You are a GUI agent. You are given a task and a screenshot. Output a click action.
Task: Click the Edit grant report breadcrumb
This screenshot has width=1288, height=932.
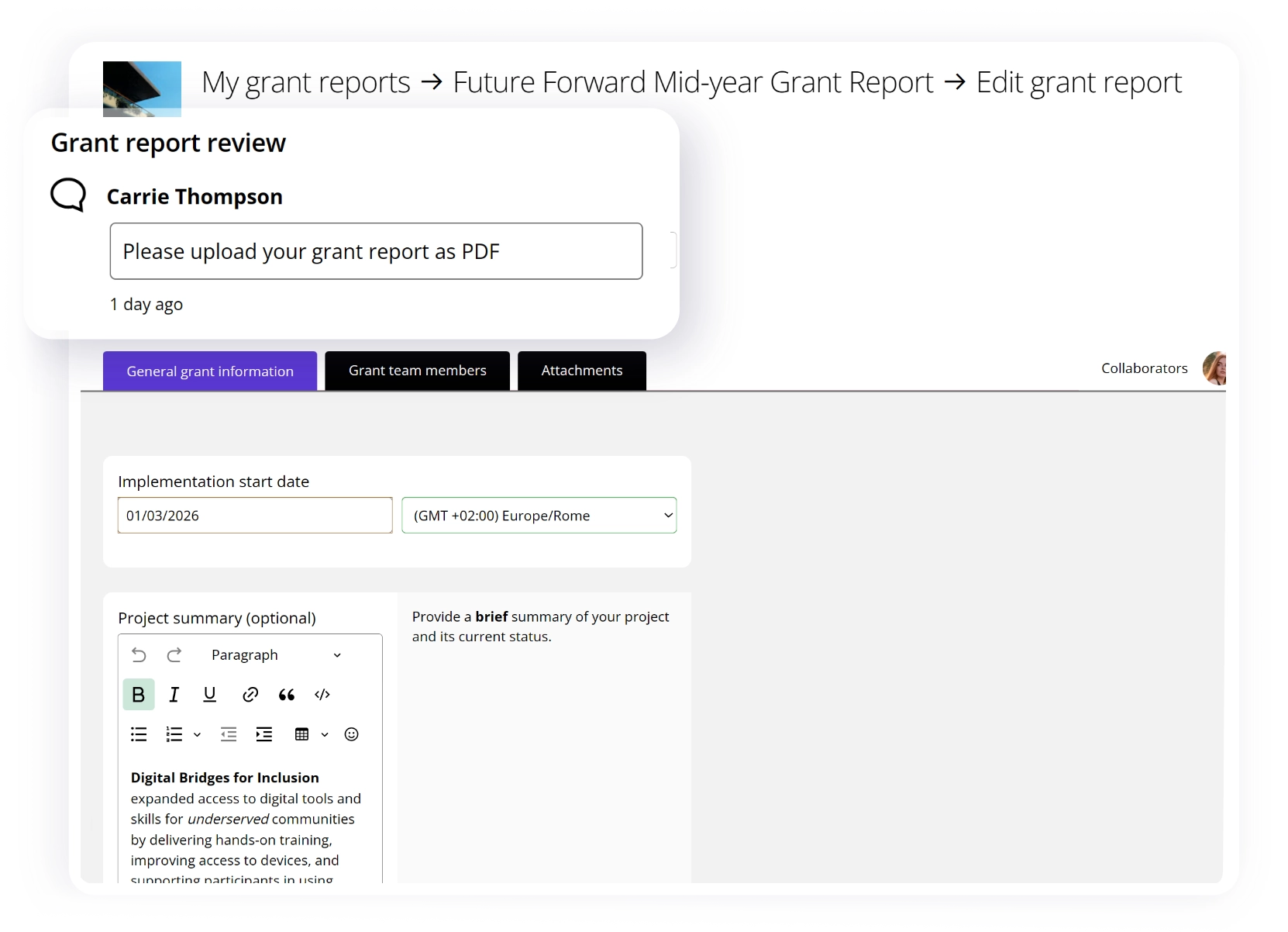(x=1079, y=82)
